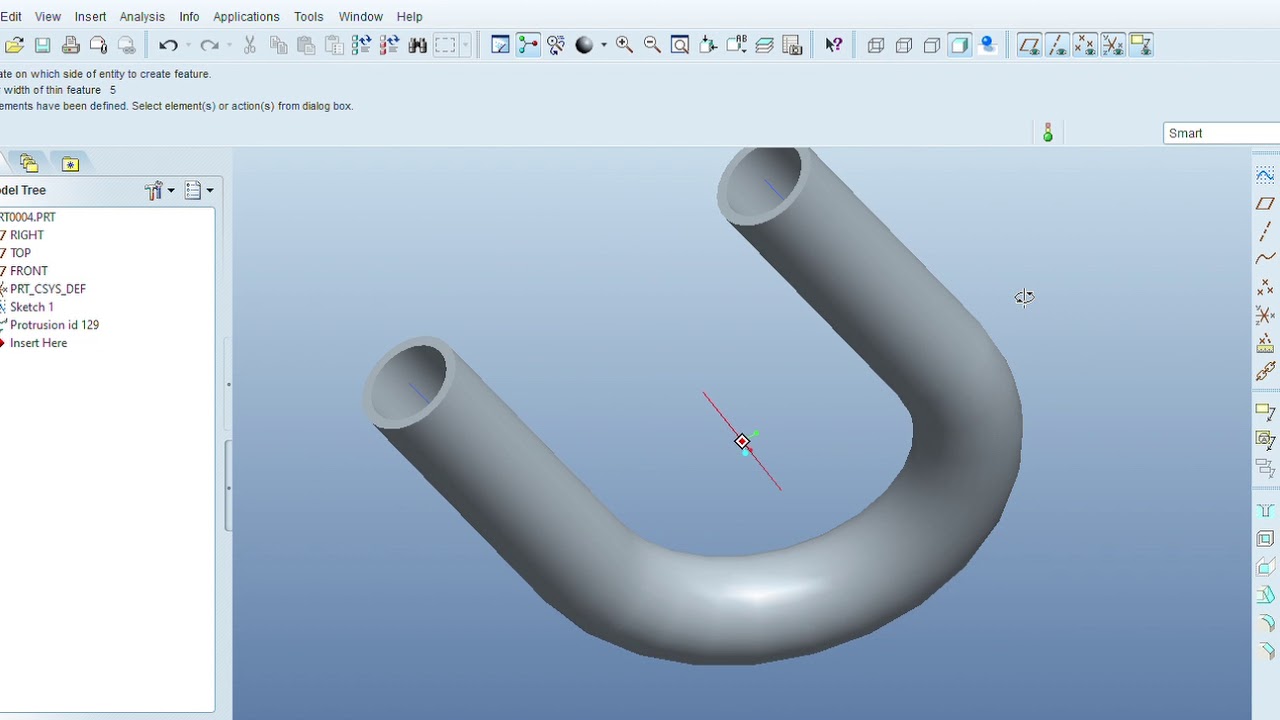Select FRONT datum plane in tree
Screen dimensions: 1280x720
pyautogui.click(x=28, y=271)
